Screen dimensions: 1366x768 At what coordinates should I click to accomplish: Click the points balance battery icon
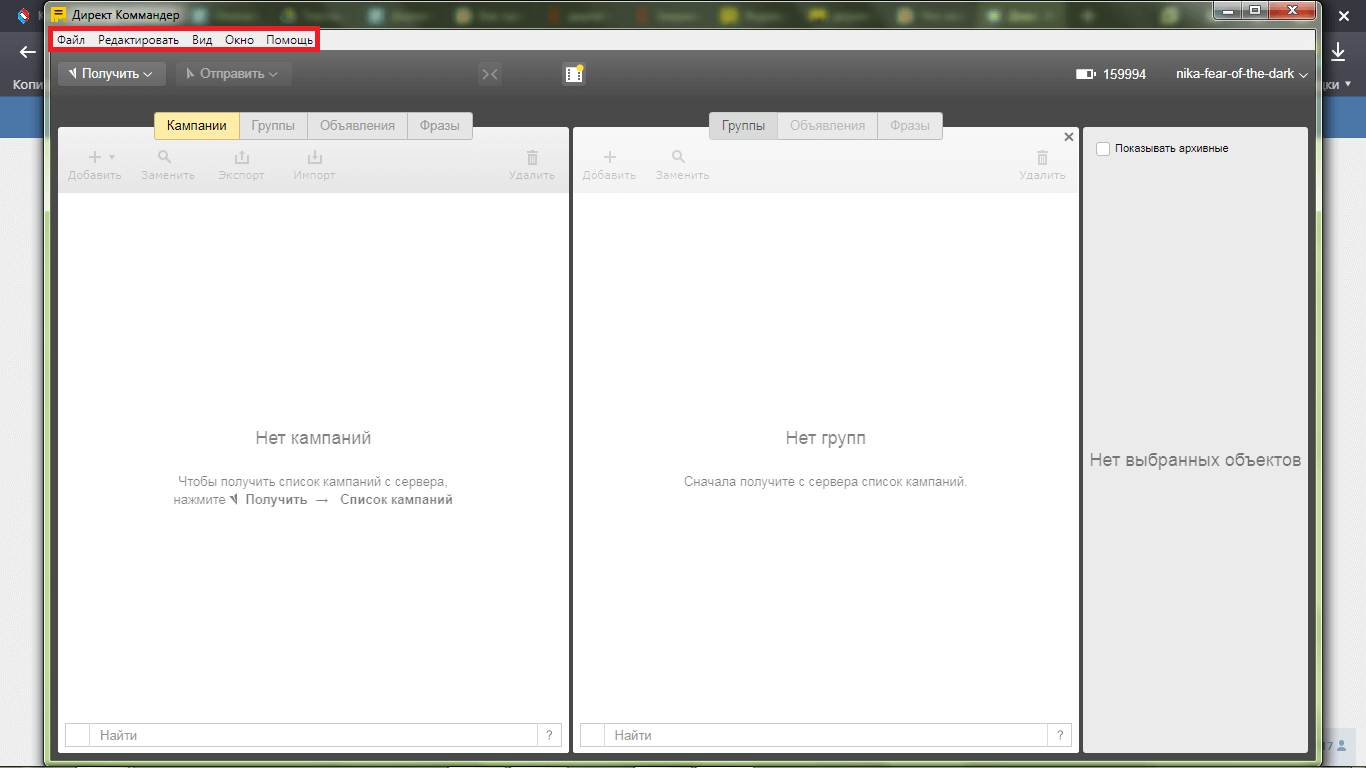[1085, 74]
